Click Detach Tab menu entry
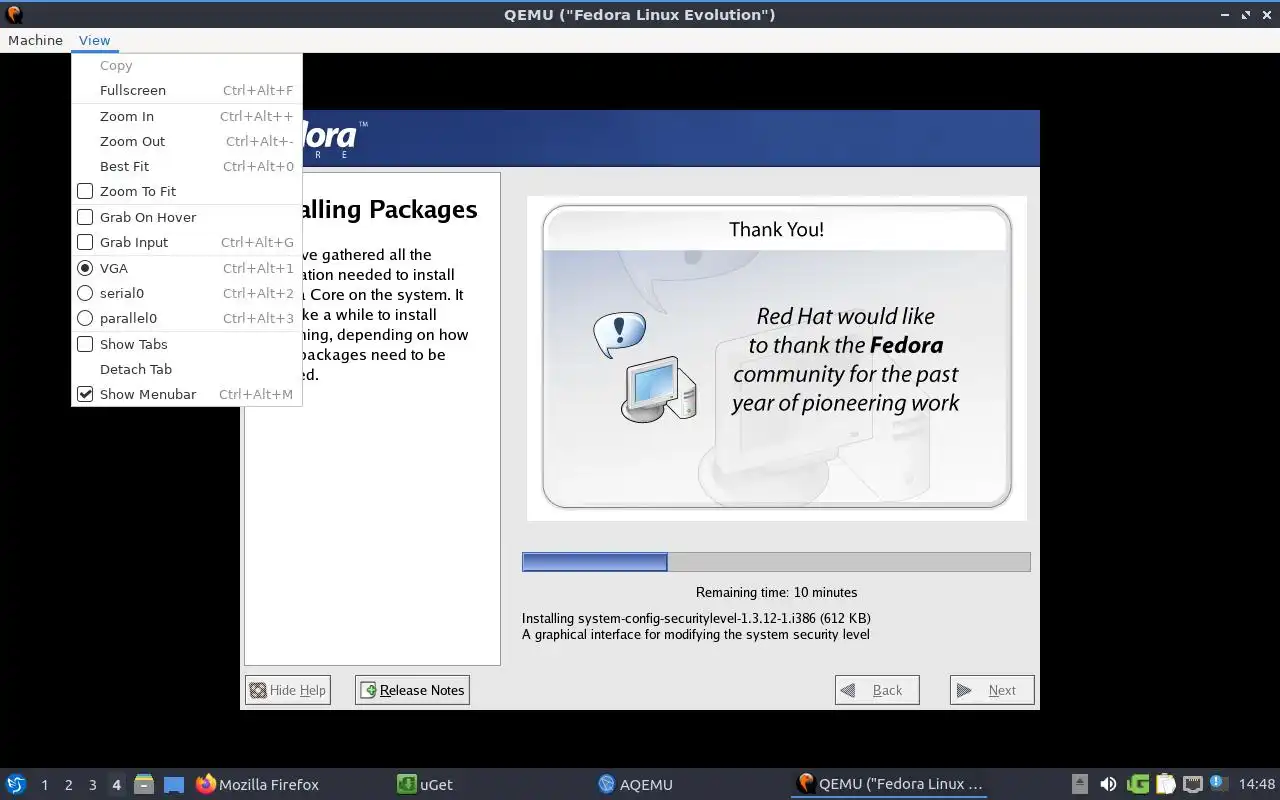 click(x=186, y=369)
